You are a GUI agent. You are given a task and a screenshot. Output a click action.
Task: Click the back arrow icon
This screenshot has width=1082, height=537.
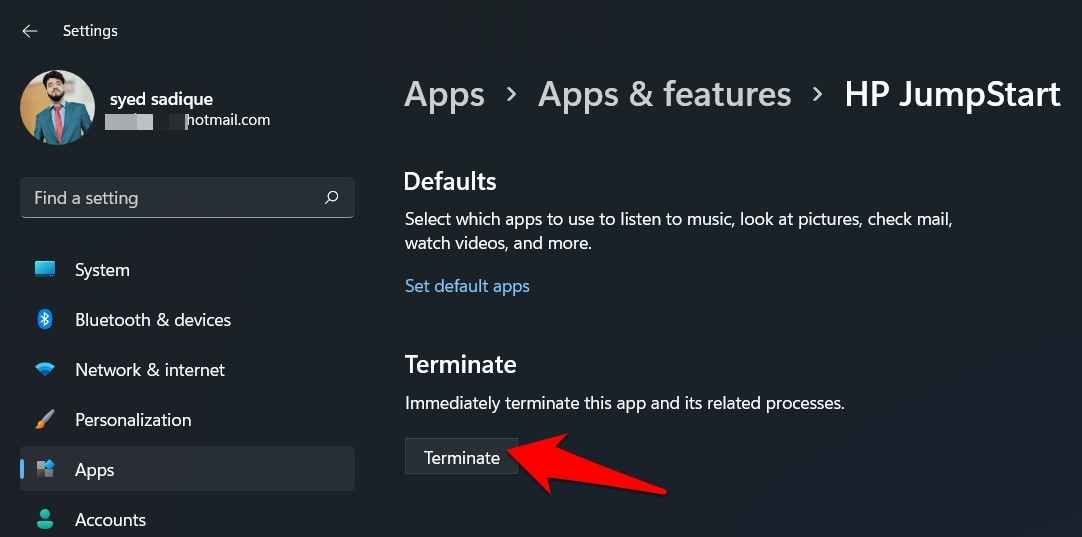(29, 31)
